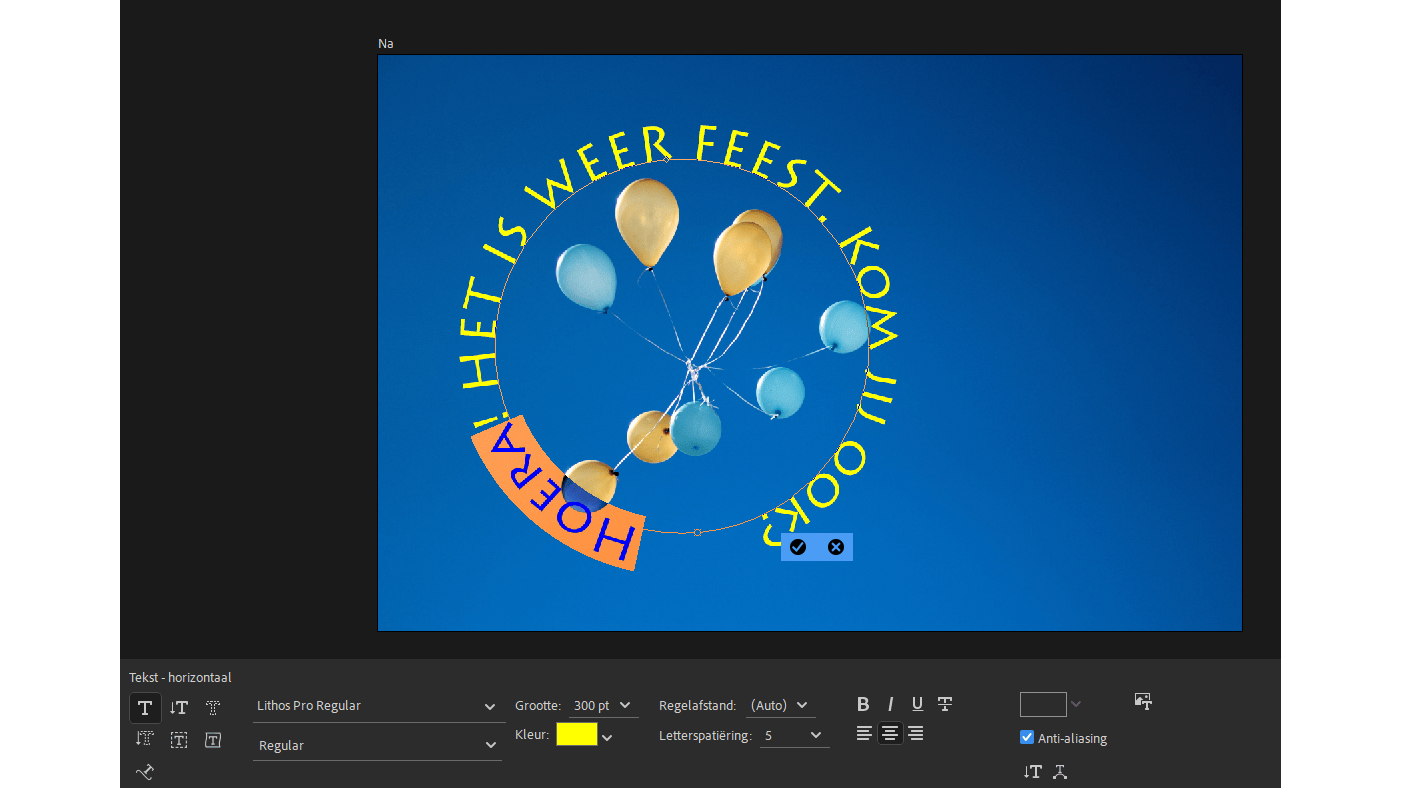
Task: Expand the Grootte 300 pt size dropdown
Action: point(625,706)
